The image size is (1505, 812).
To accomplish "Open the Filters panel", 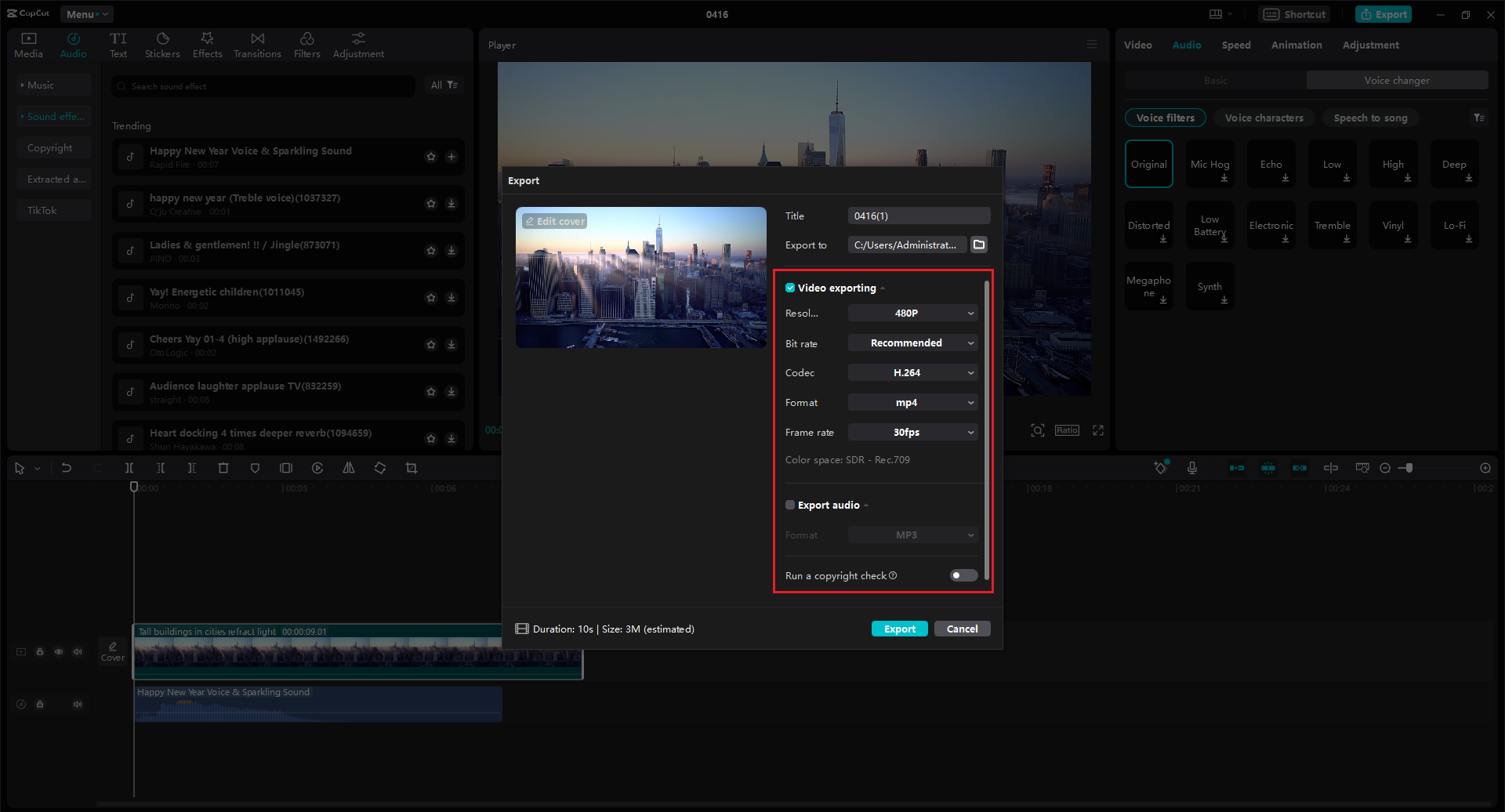I will coord(306,44).
